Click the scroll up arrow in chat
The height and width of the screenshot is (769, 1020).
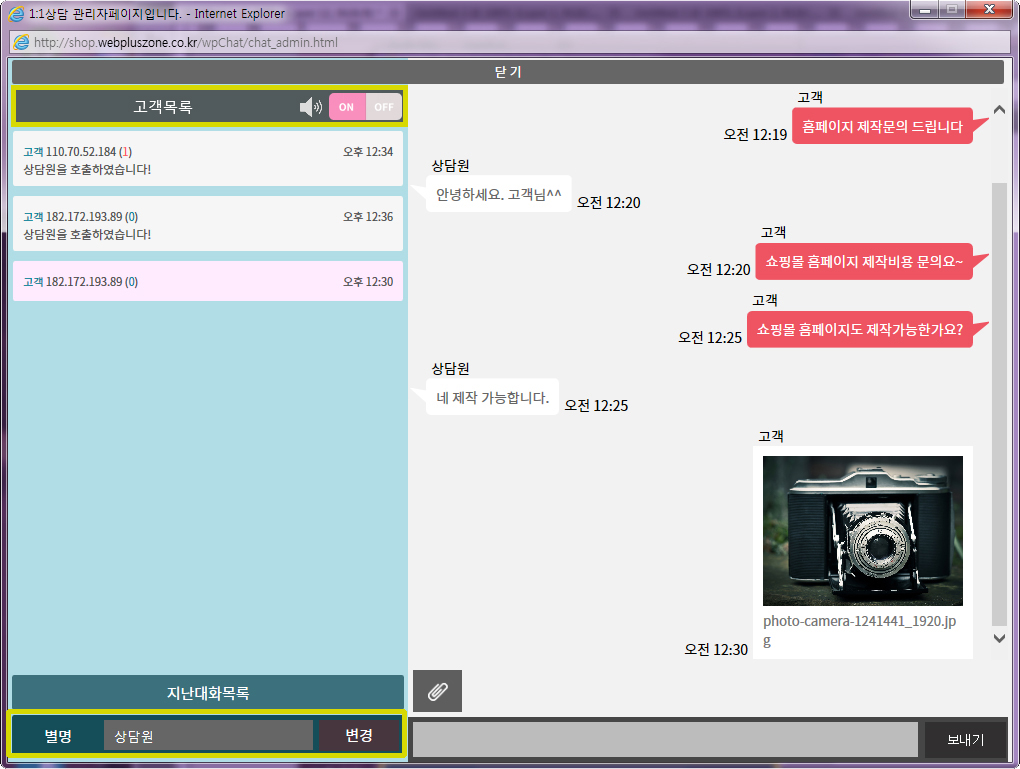coord(999,111)
